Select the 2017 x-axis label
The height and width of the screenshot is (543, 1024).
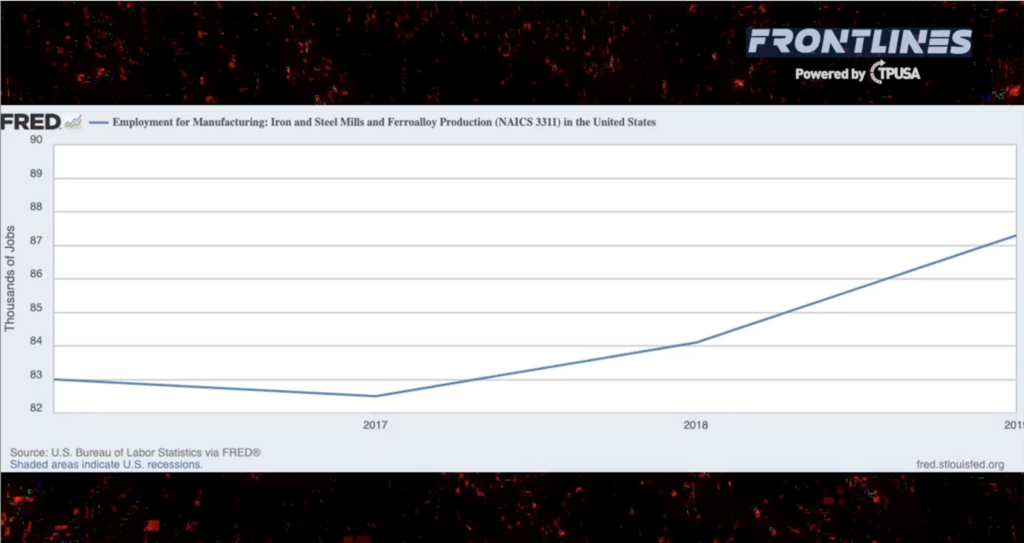click(375, 425)
